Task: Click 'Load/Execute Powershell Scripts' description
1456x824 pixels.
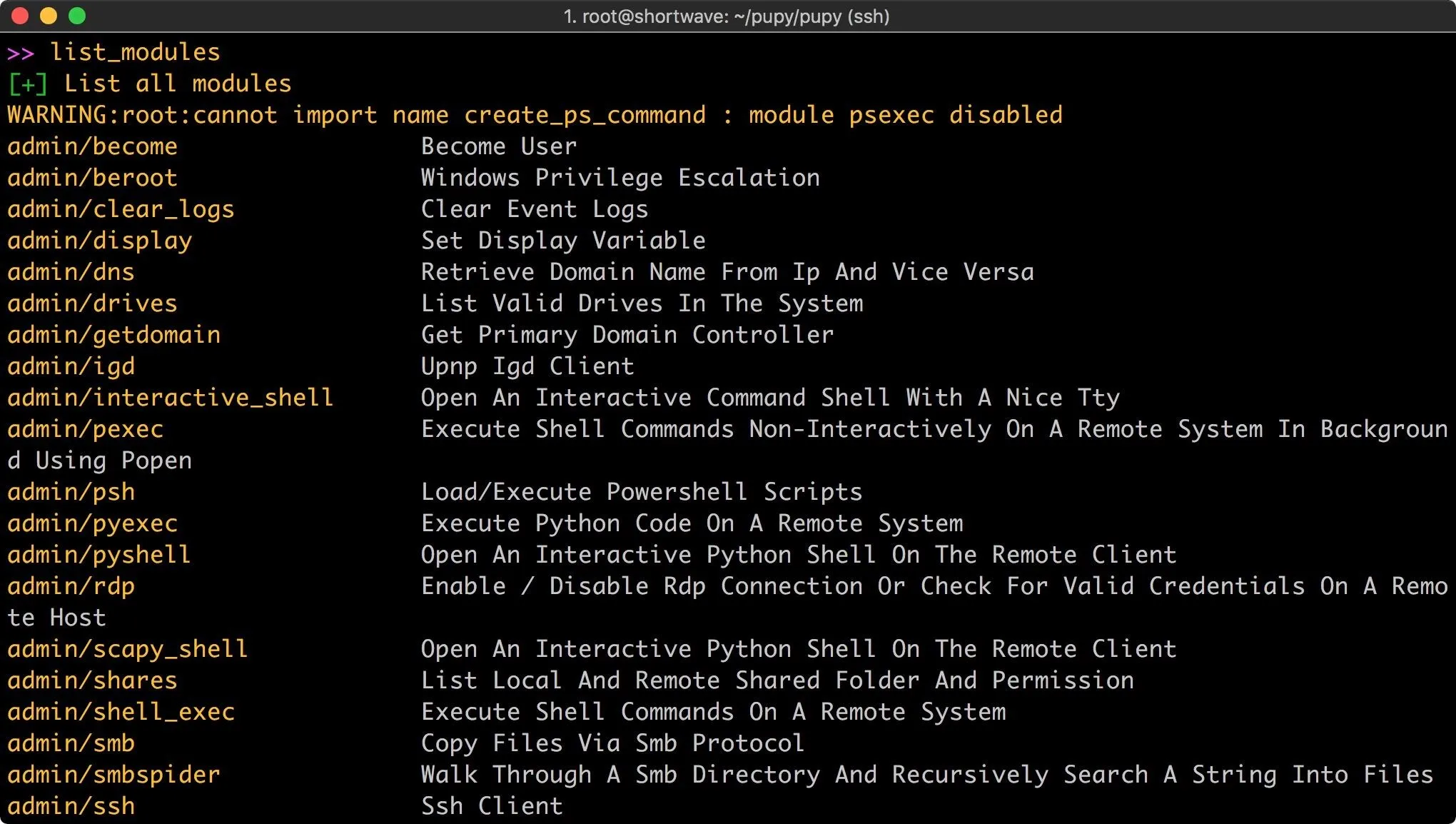Action: [642, 492]
